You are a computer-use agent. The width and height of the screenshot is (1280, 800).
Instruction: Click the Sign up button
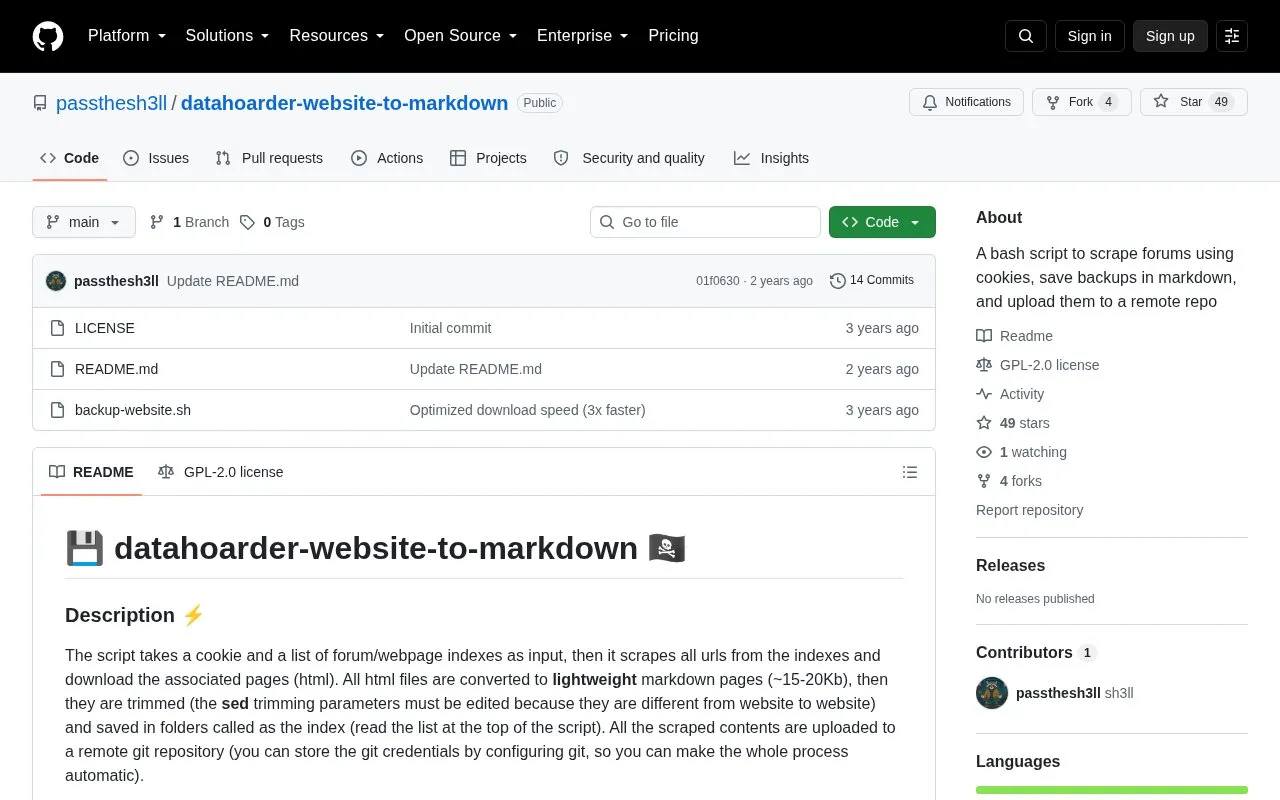pos(1170,36)
